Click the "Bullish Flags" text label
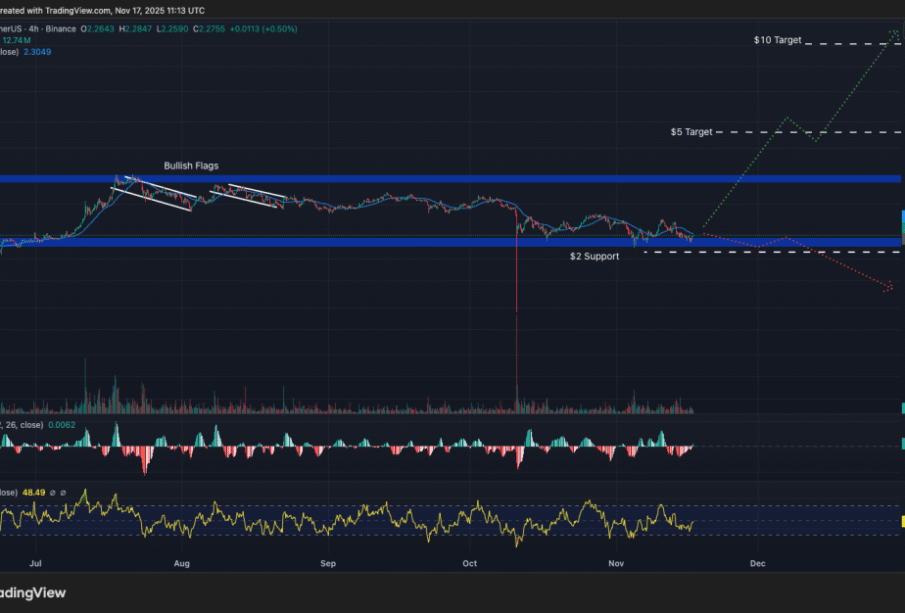This screenshot has width=905, height=613. (x=191, y=165)
